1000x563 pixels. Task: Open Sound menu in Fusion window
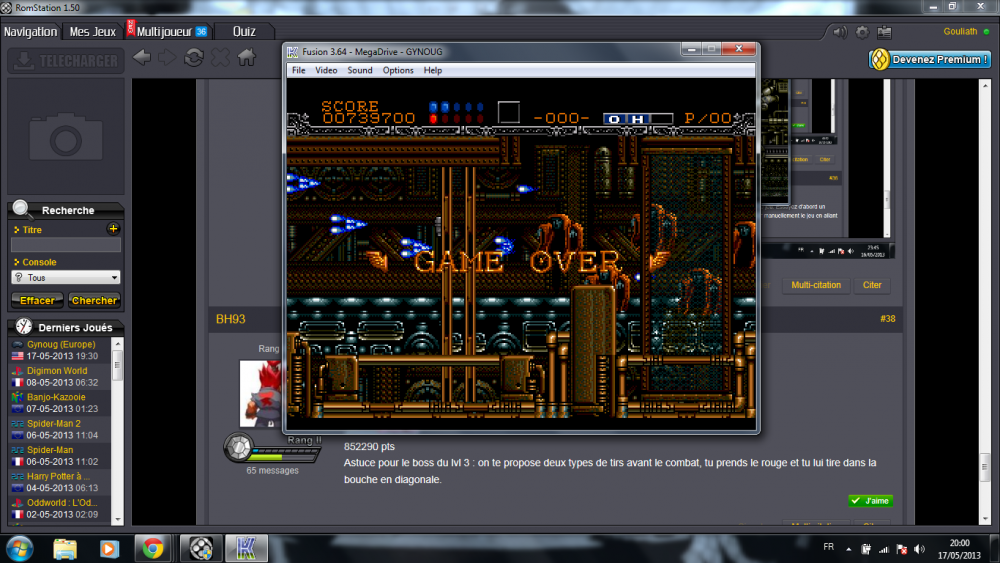tap(360, 70)
